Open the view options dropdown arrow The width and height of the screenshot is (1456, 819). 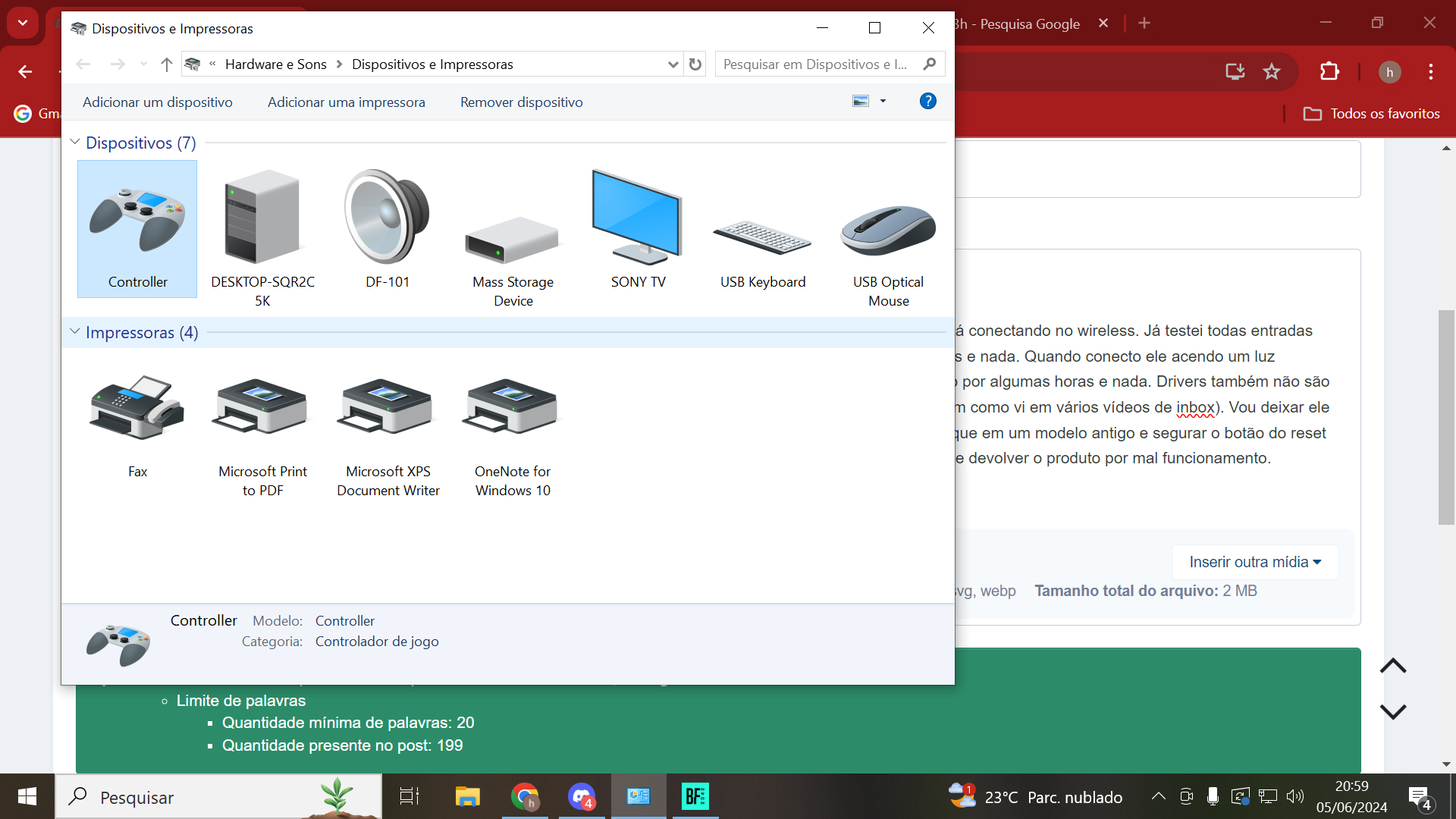pos(883,102)
